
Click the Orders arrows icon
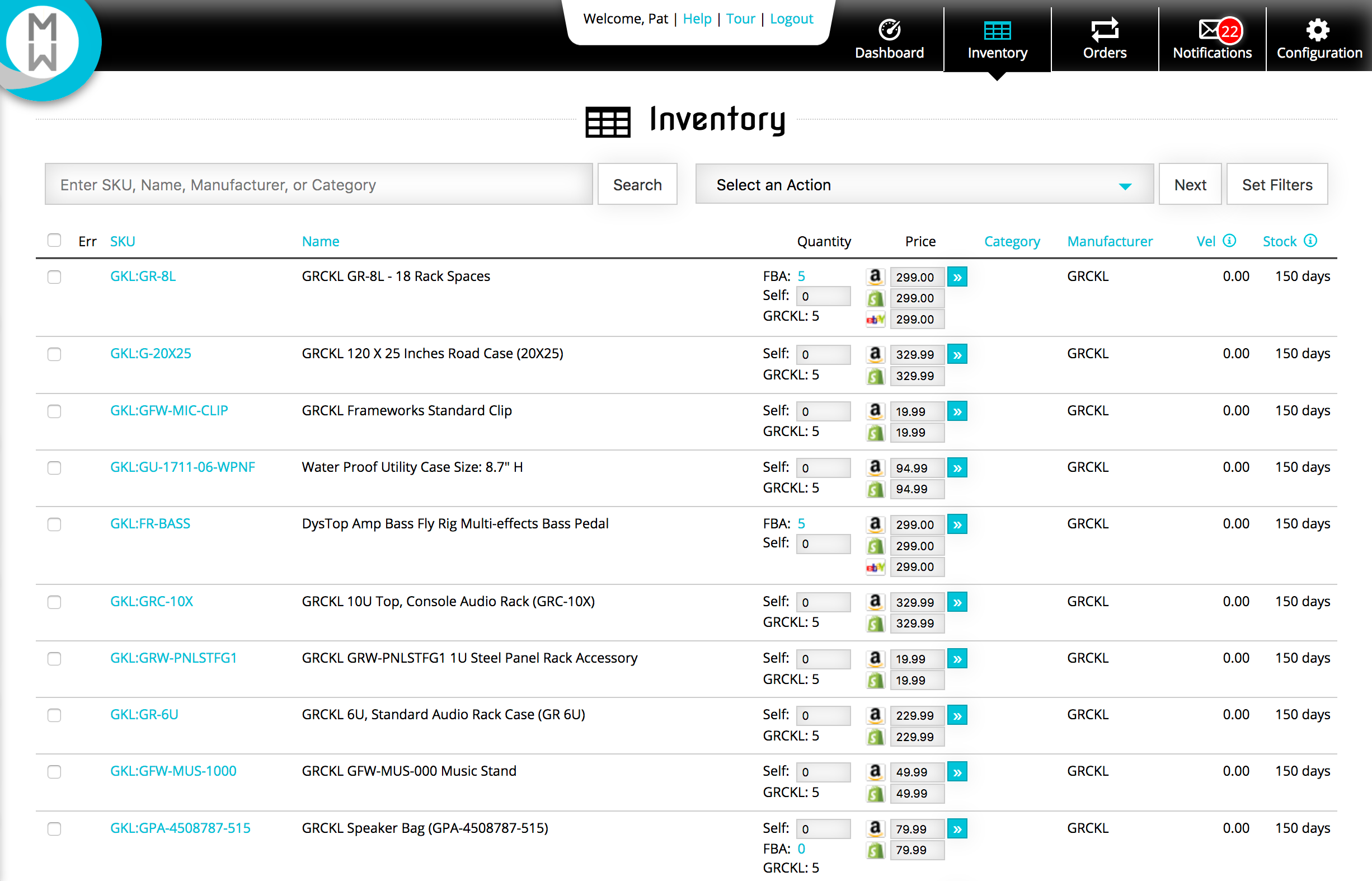click(1104, 30)
